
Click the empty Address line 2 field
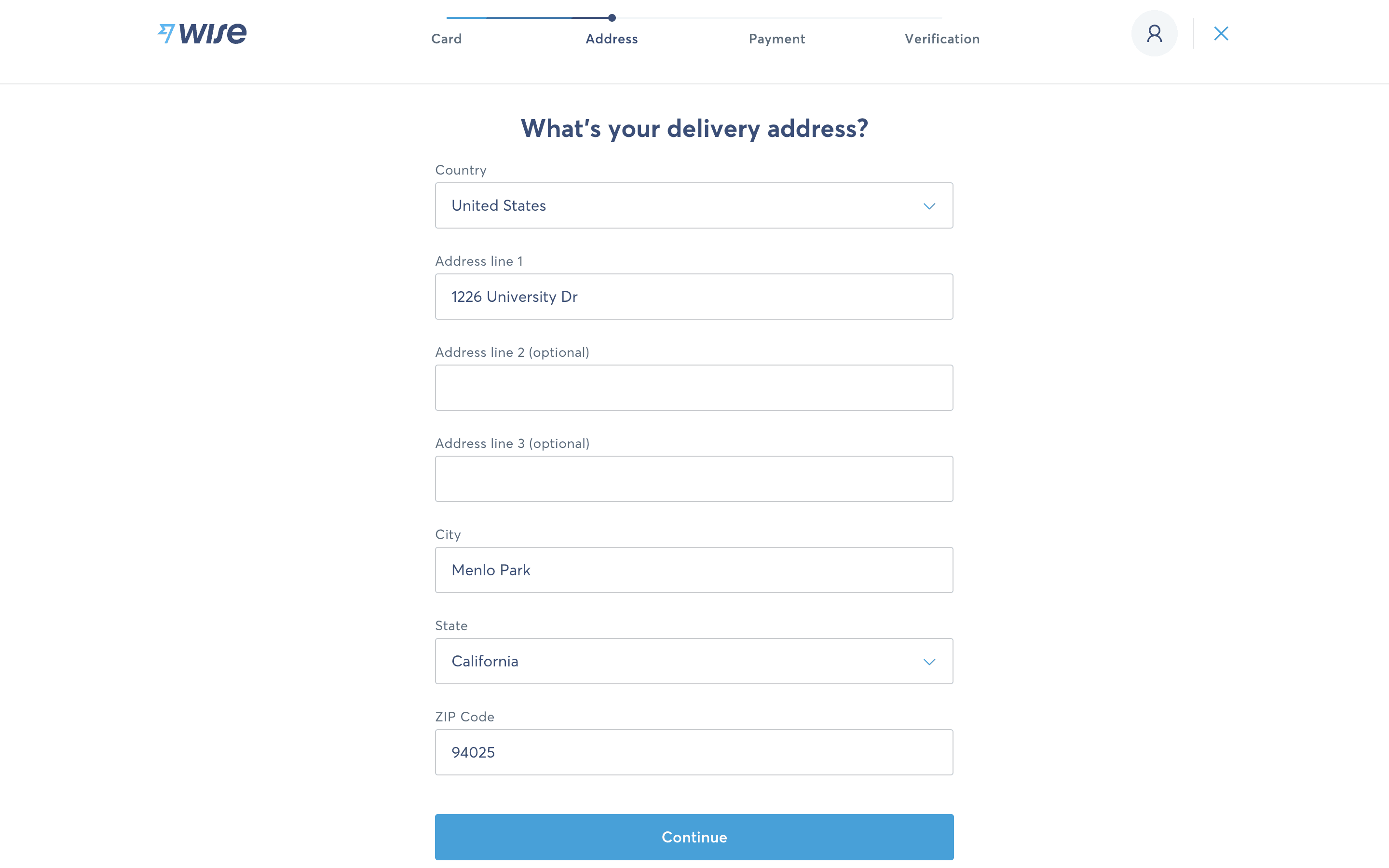click(x=694, y=388)
